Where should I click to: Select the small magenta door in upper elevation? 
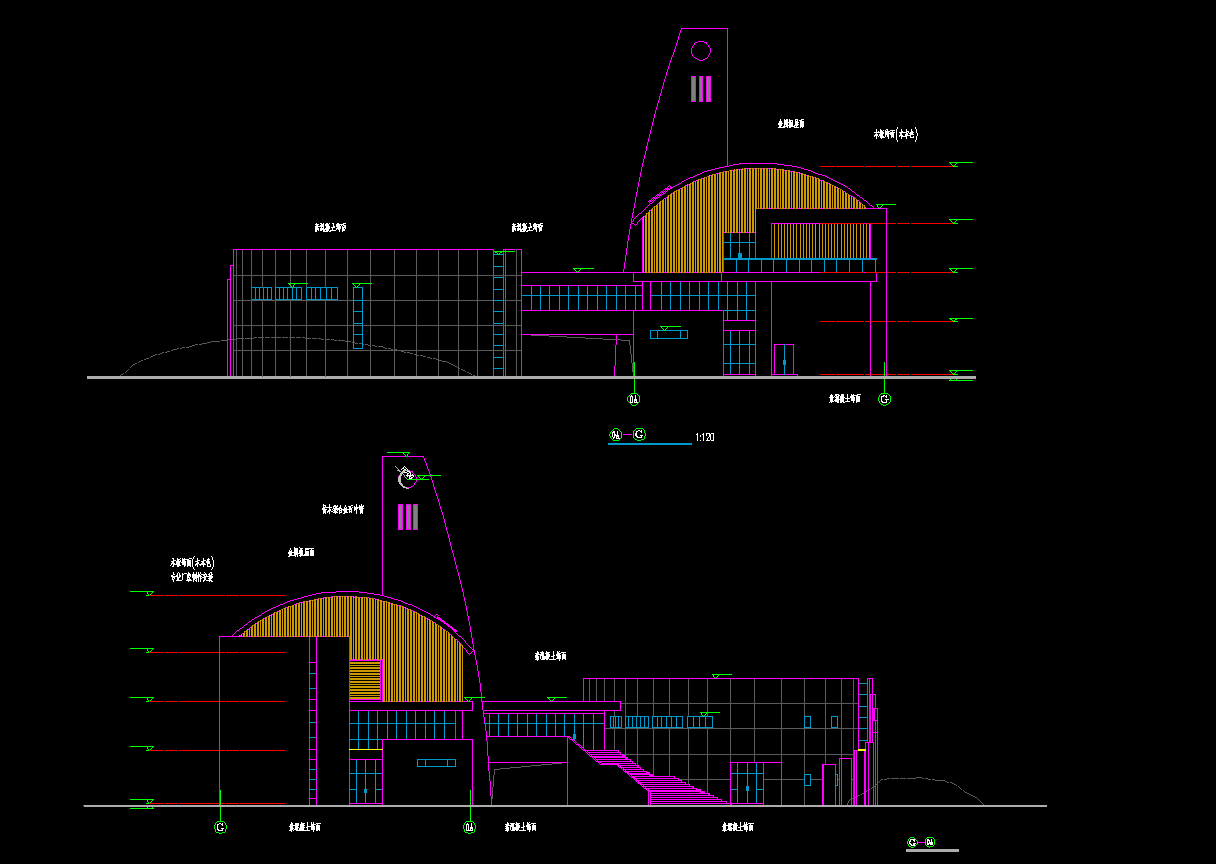point(784,359)
